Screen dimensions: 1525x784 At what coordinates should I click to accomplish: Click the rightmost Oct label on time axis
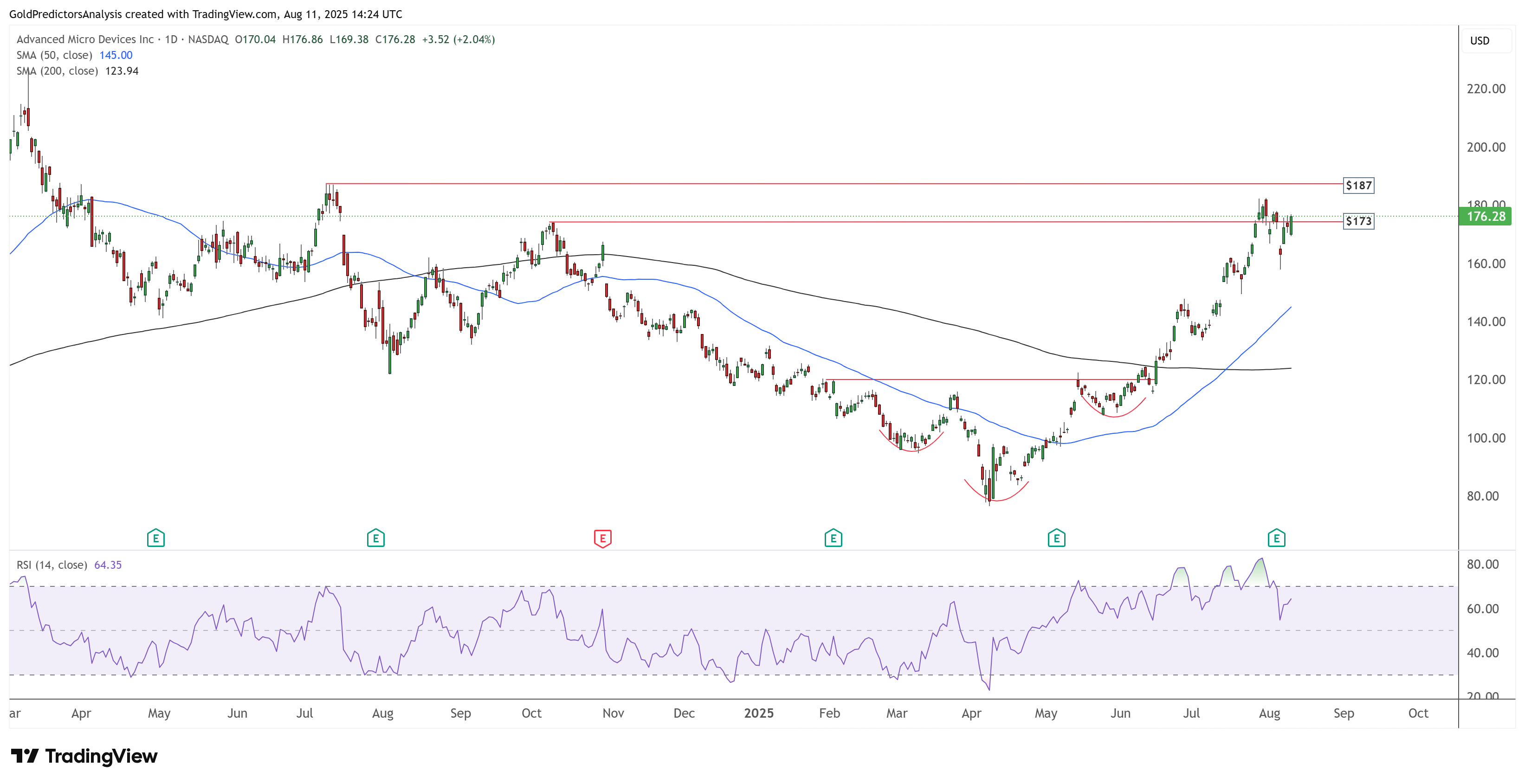[1418, 713]
